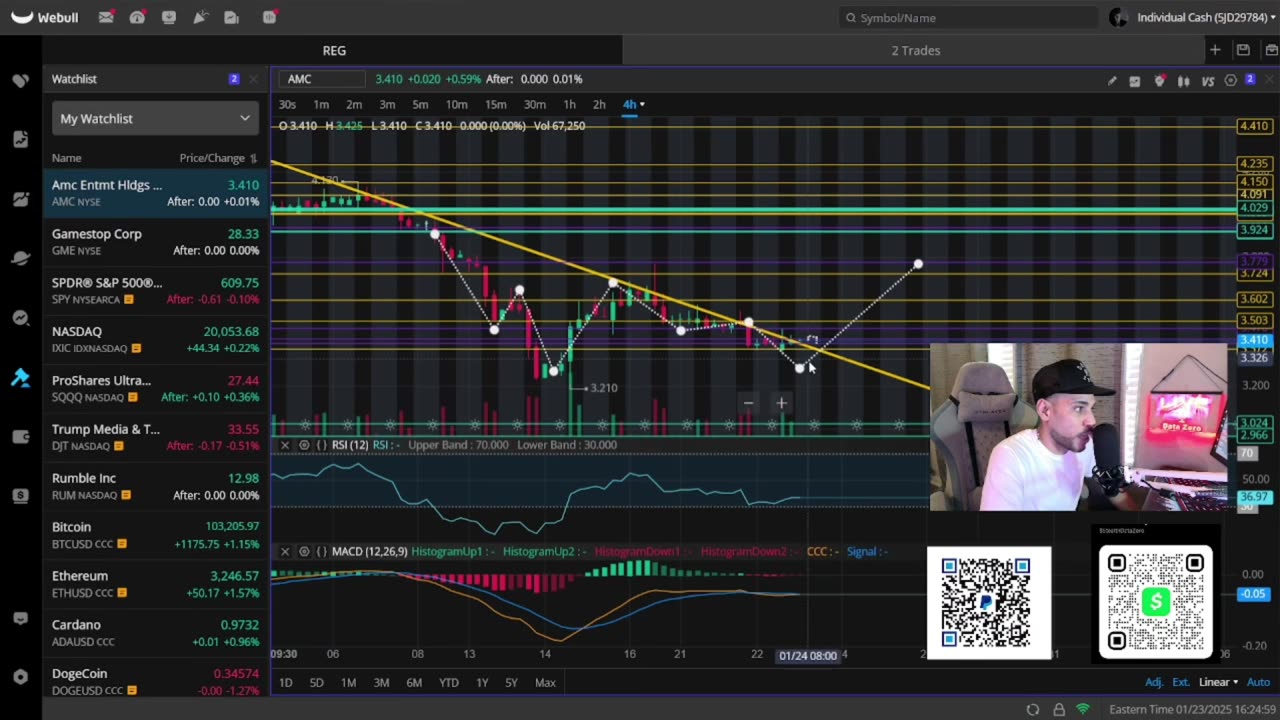
Task: Switch to the 2 Trades layout tab
Action: [x=916, y=50]
